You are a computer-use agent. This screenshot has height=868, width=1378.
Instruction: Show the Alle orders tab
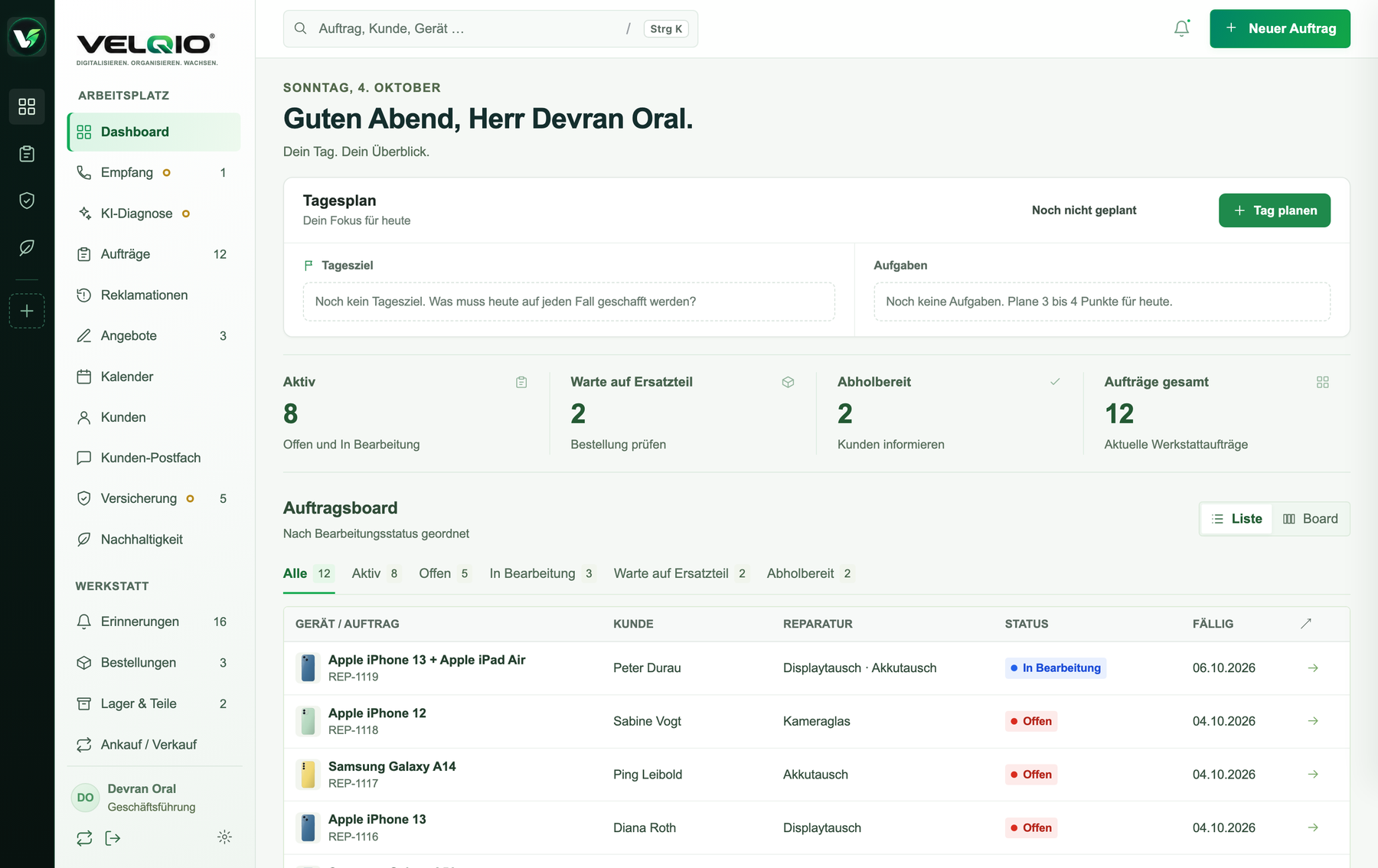[x=309, y=573]
